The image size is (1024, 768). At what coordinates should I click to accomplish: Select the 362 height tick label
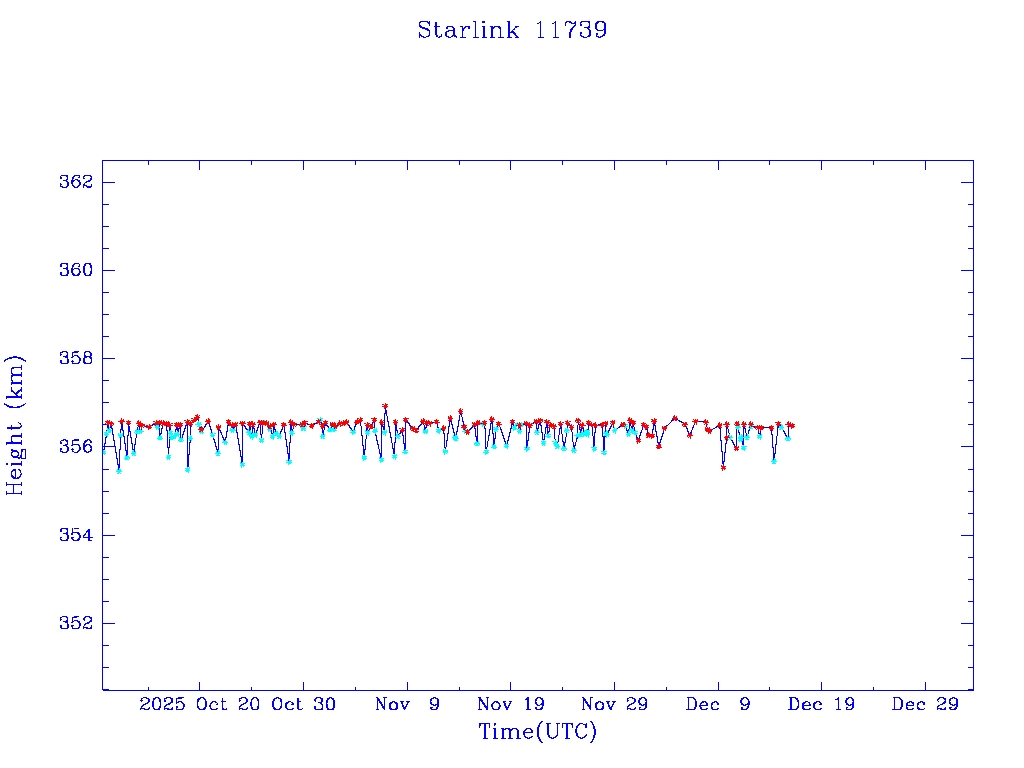click(76, 182)
